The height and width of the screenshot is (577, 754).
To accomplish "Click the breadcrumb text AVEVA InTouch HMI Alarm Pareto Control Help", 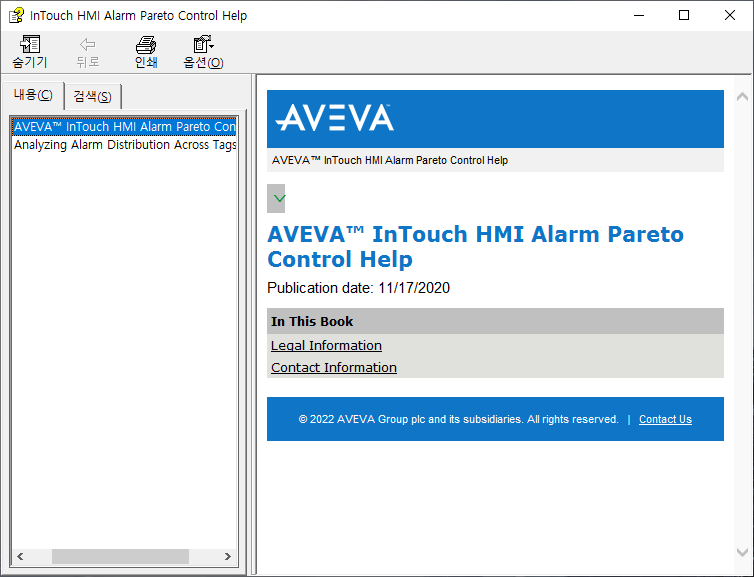I will pos(390,160).
